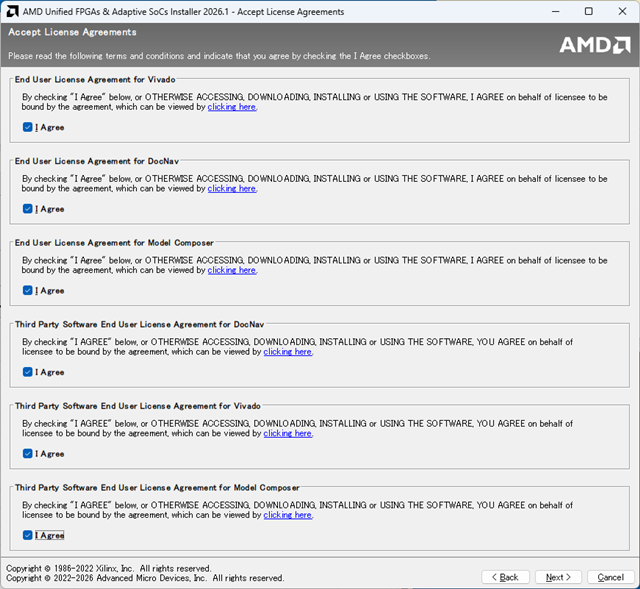Click the AMD logo in the header
The height and width of the screenshot is (589, 640).
click(x=595, y=45)
